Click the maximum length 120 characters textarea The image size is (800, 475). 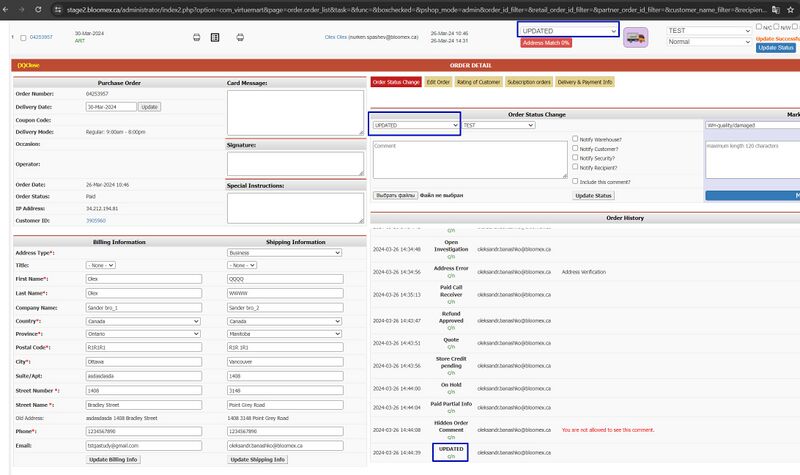tap(753, 160)
